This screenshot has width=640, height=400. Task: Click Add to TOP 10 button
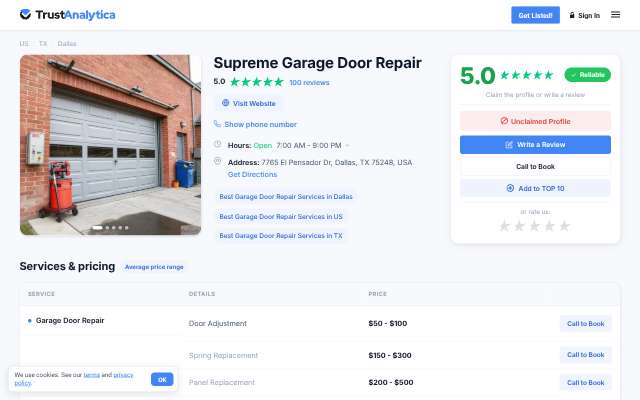(x=535, y=188)
